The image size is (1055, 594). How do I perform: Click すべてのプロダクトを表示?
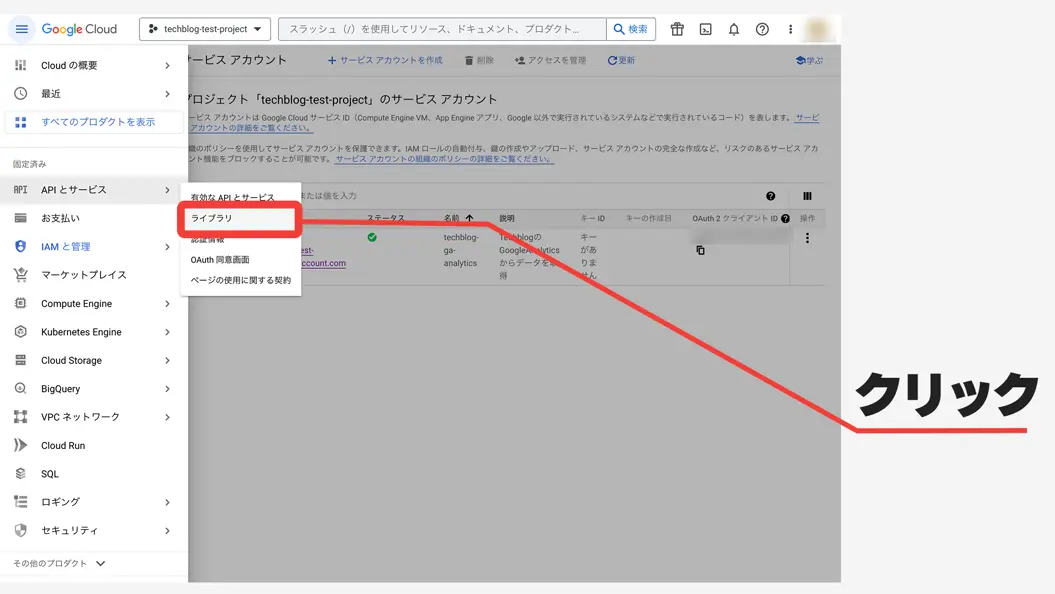pyautogui.click(x=94, y=122)
